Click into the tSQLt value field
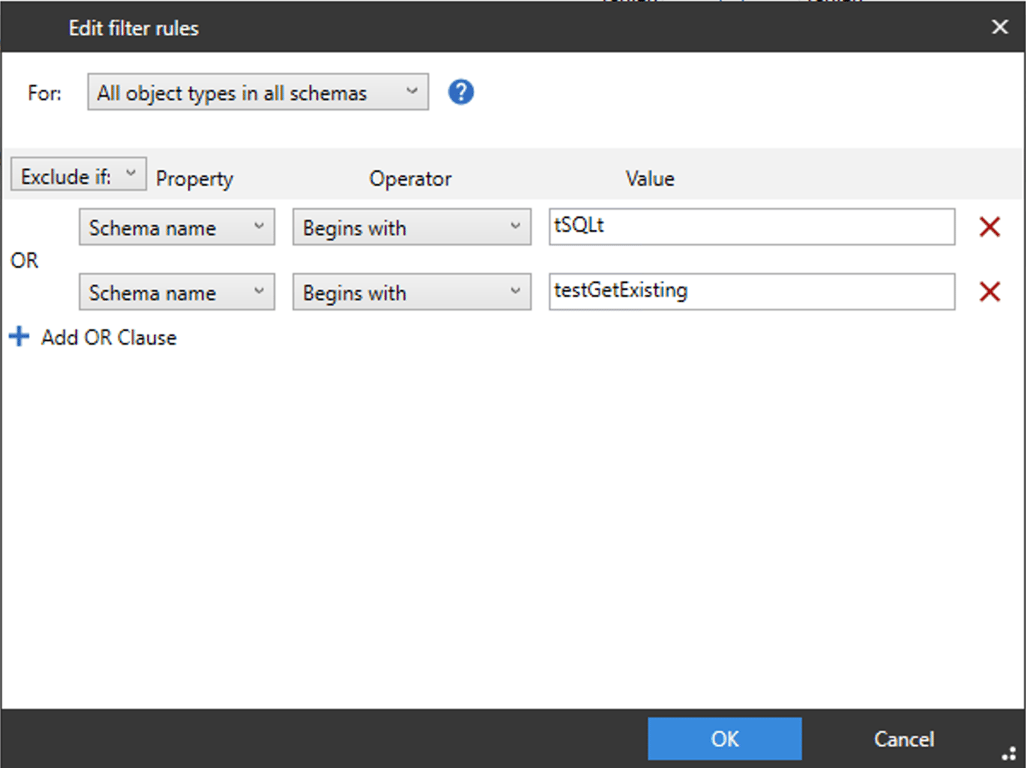The image size is (1026, 768). tap(752, 227)
